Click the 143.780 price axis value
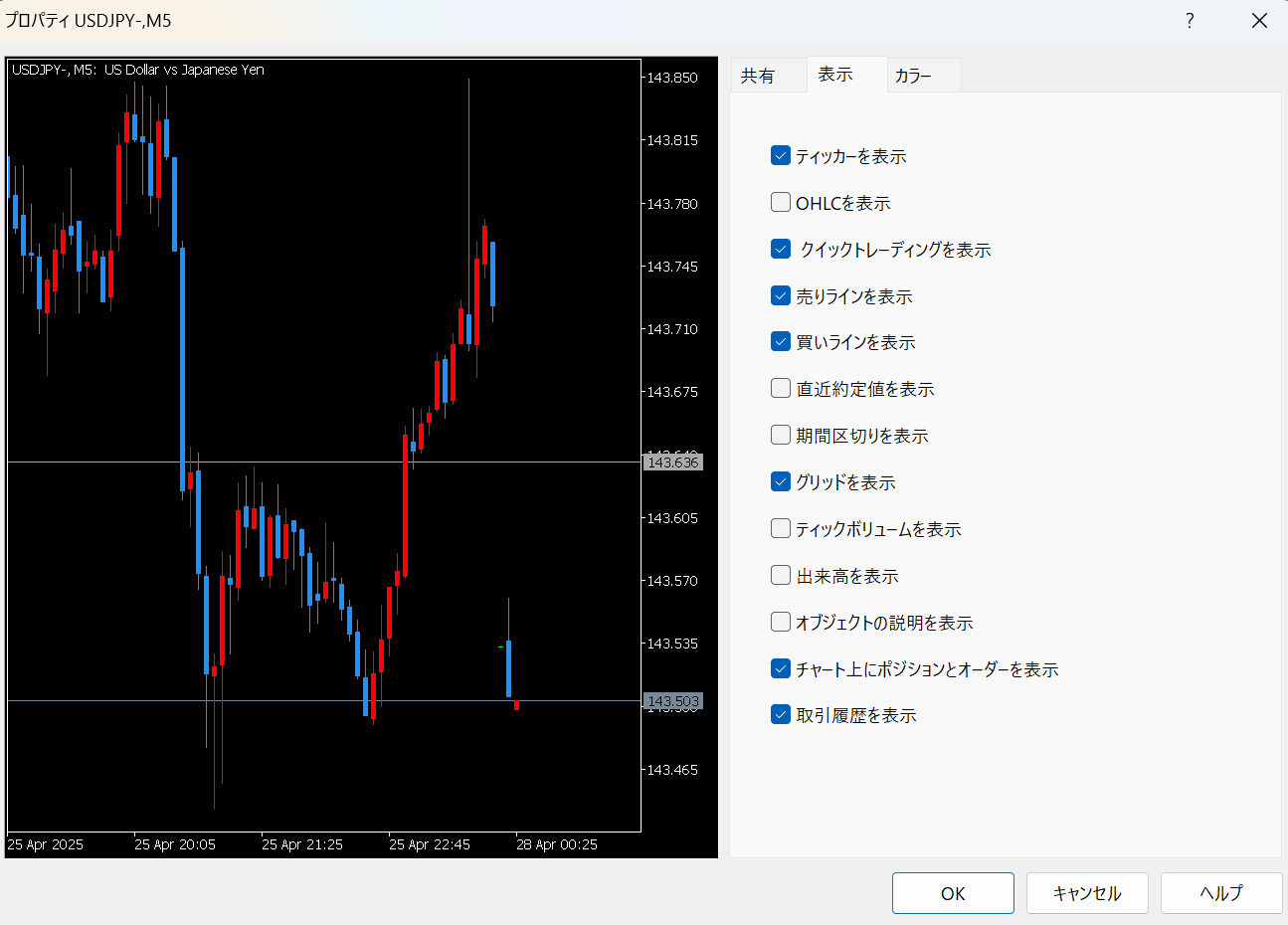Viewport: 1288px width, 925px height. coord(672,204)
